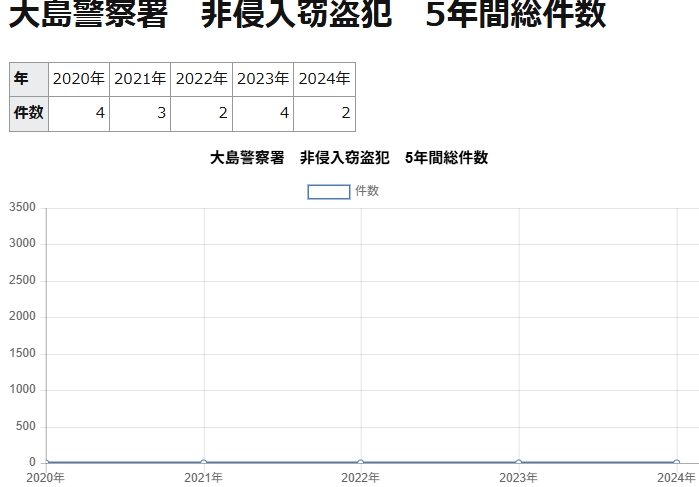
Task: Click the 2022年 x-axis label
Action: pyautogui.click(x=361, y=478)
